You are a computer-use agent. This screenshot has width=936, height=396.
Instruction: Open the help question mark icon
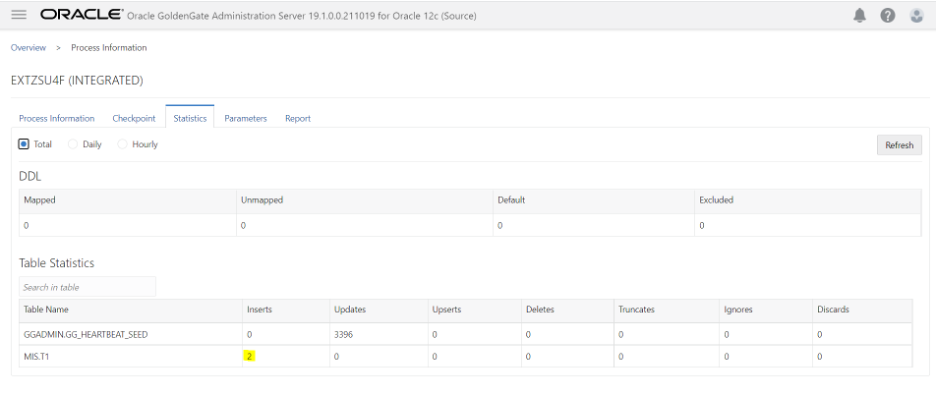click(x=888, y=16)
